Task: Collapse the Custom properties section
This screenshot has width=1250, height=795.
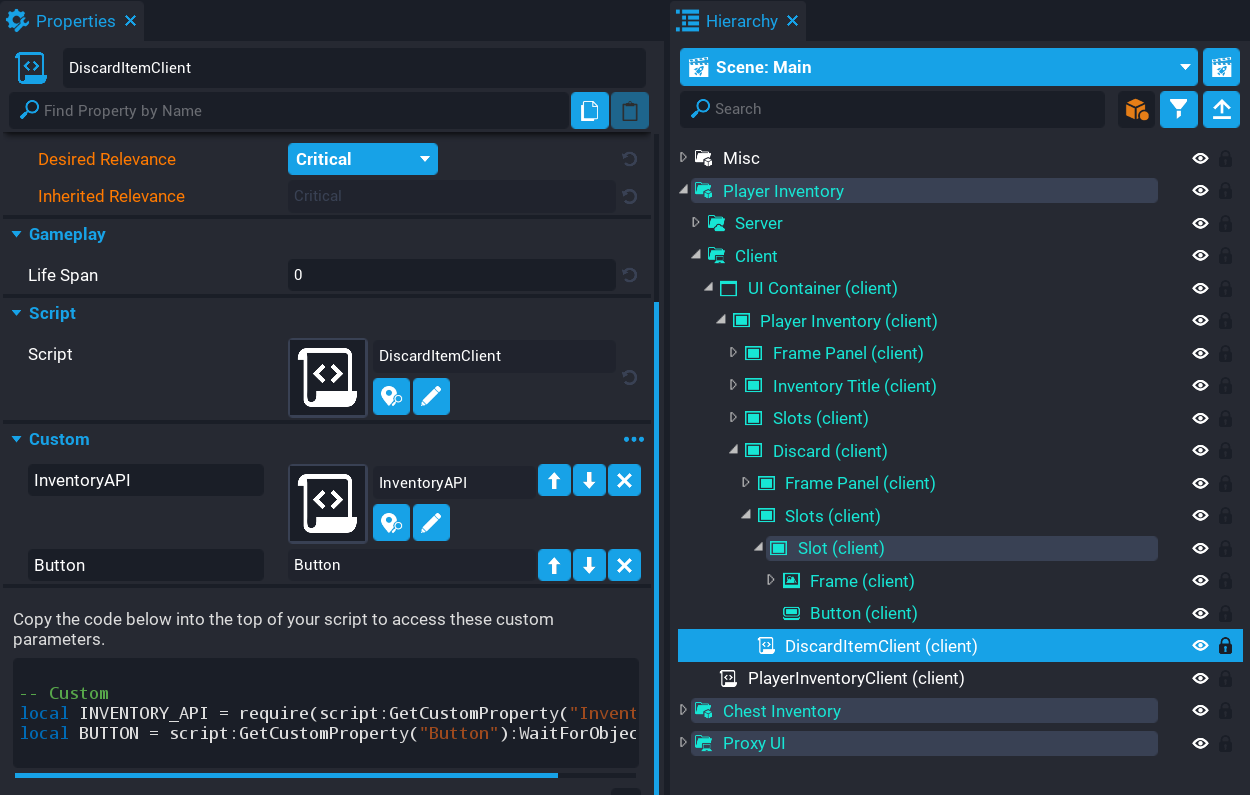Action: click(x=17, y=439)
